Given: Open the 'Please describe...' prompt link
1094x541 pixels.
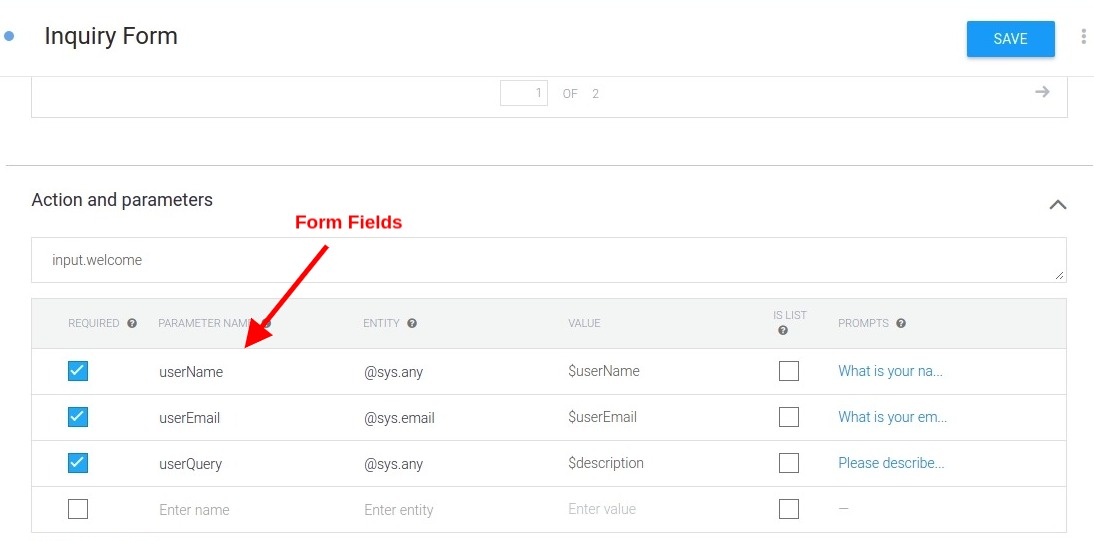Looking at the screenshot, I should 891,464.
